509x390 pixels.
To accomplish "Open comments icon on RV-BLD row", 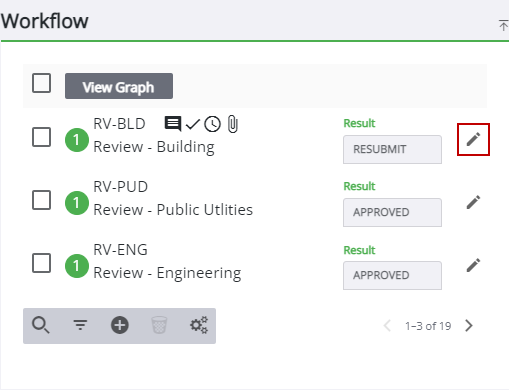I will click(x=173, y=124).
